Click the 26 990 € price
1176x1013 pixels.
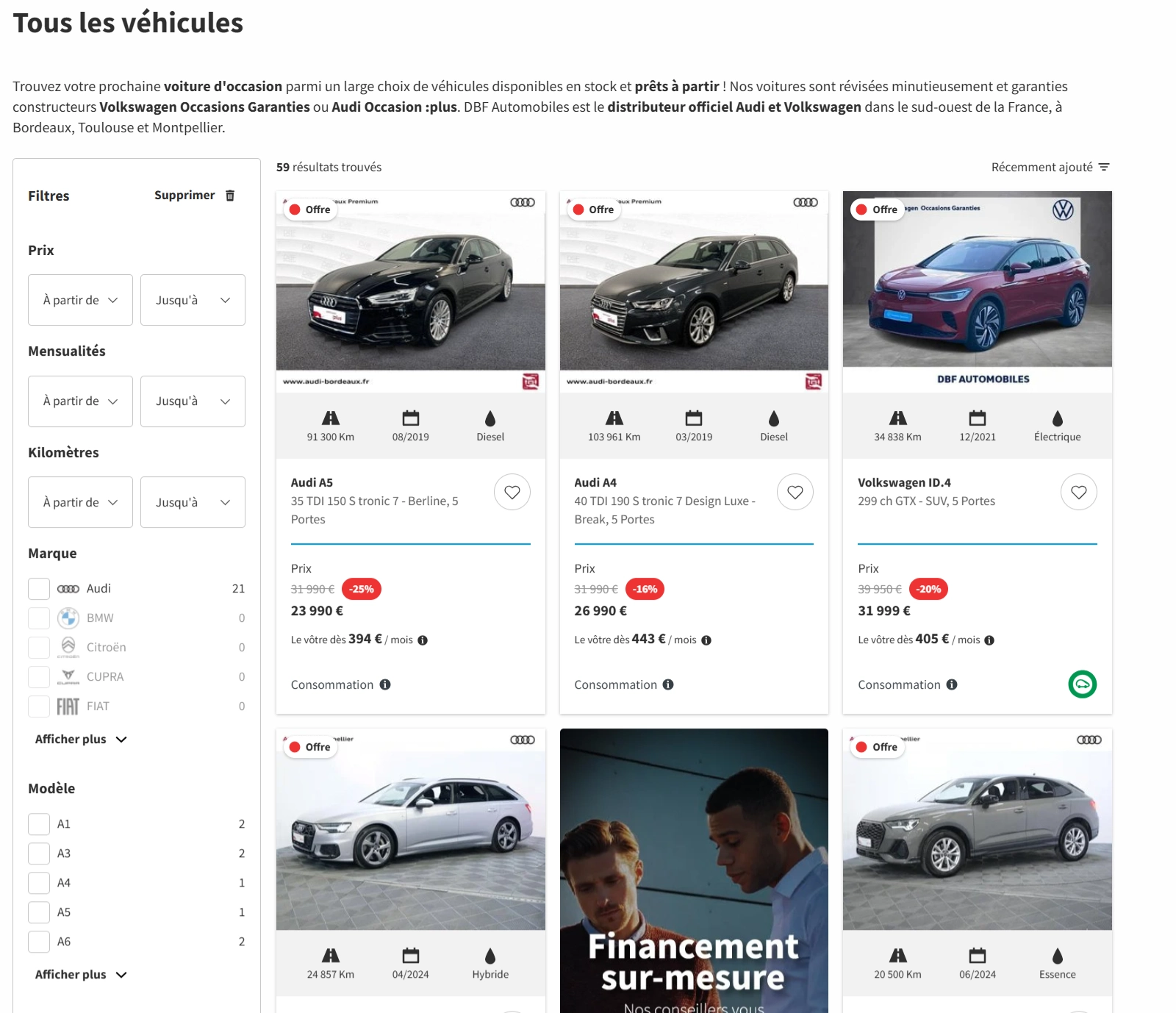(600, 611)
